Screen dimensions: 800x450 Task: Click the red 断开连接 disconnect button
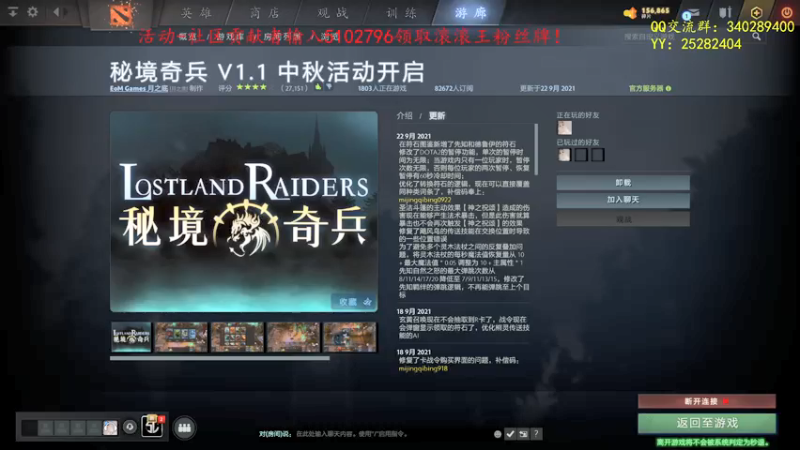707,402
